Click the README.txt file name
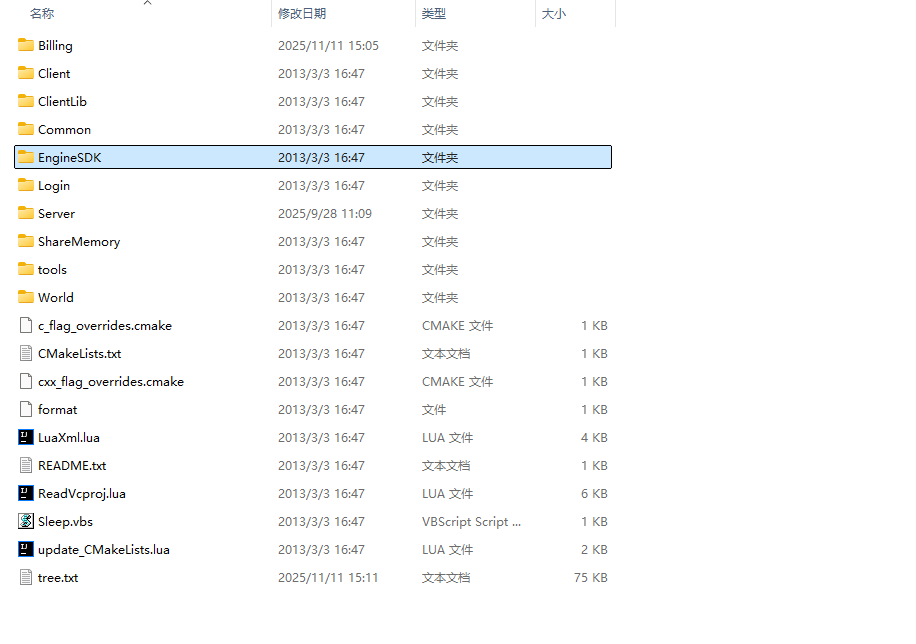Viewport: 916px width, 644px height. 72,465
